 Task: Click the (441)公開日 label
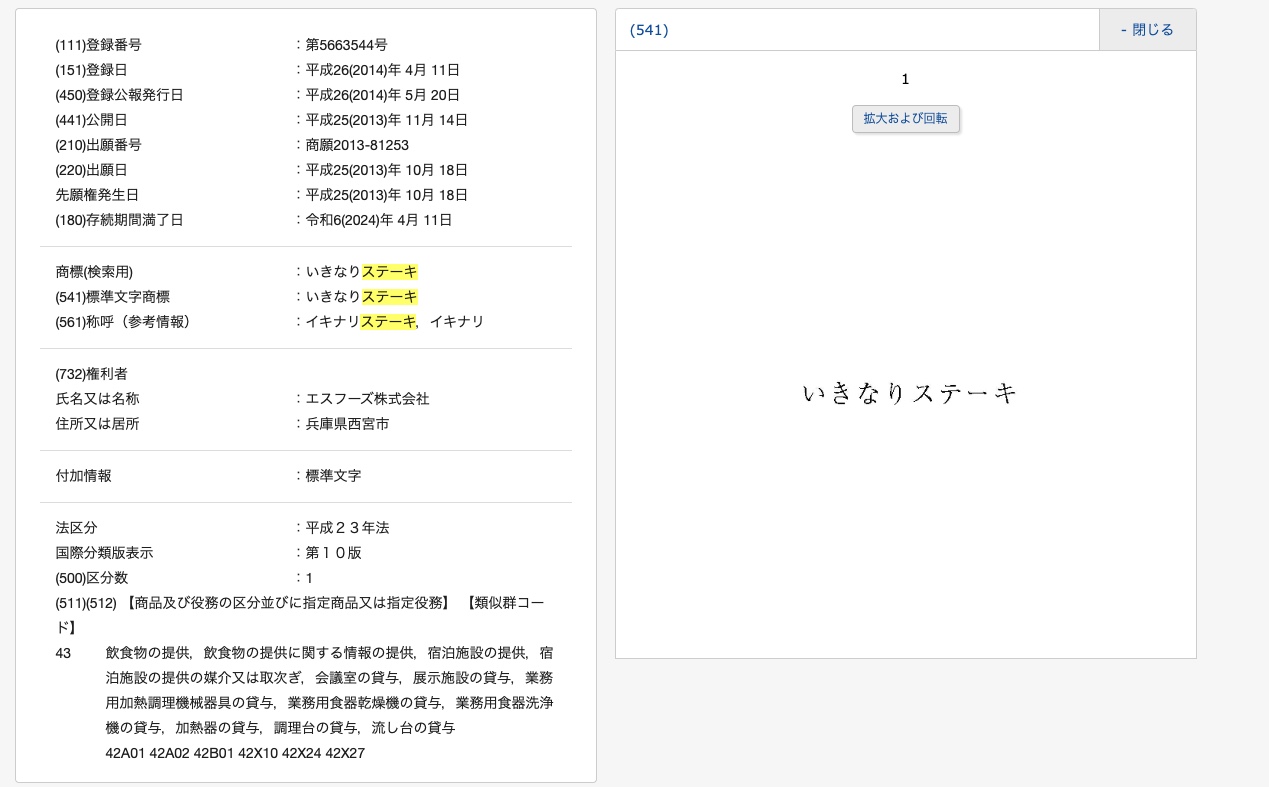(x=91, y=120)
